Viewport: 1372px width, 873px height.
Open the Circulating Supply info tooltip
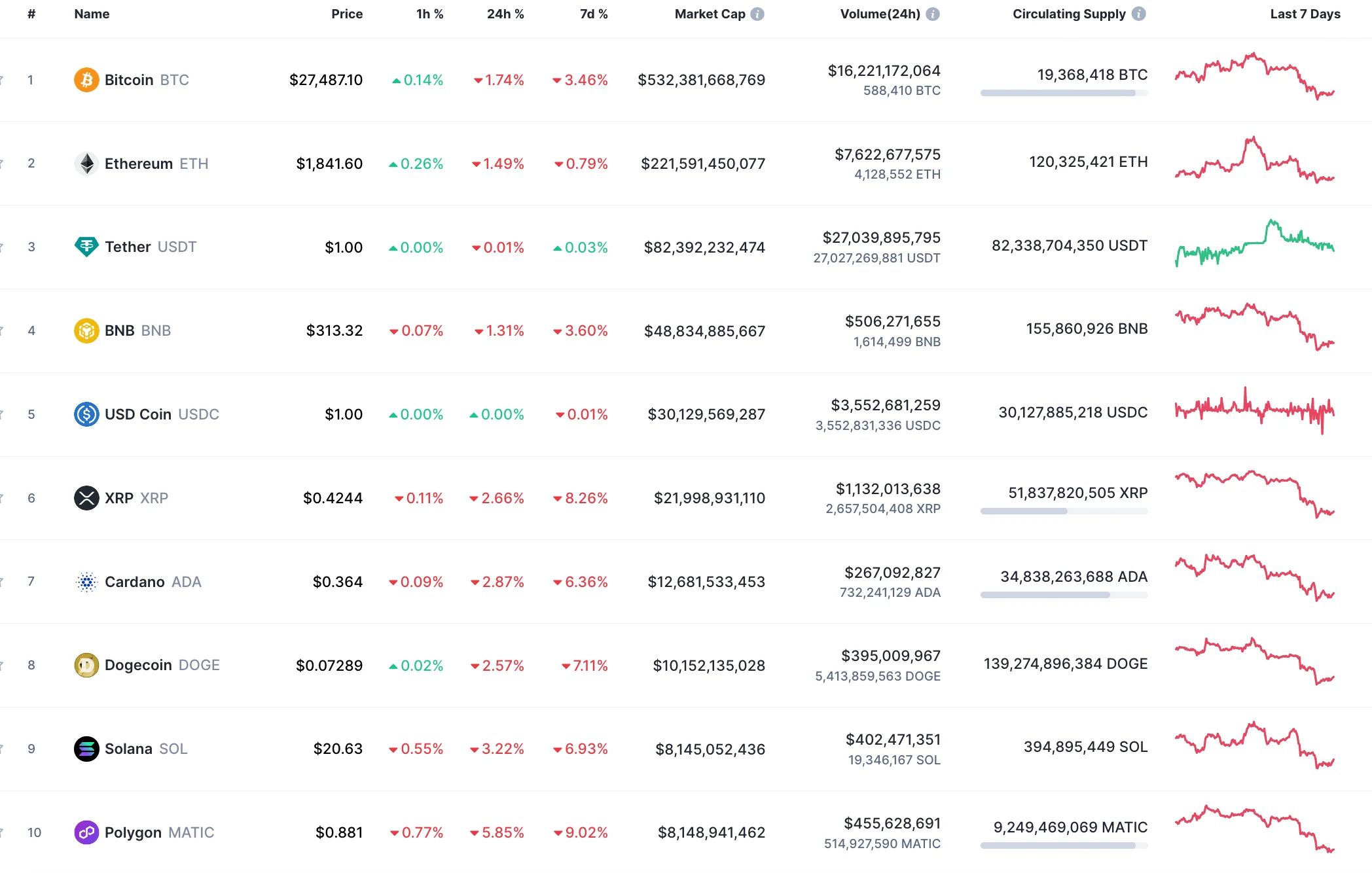coord(1138,13)
